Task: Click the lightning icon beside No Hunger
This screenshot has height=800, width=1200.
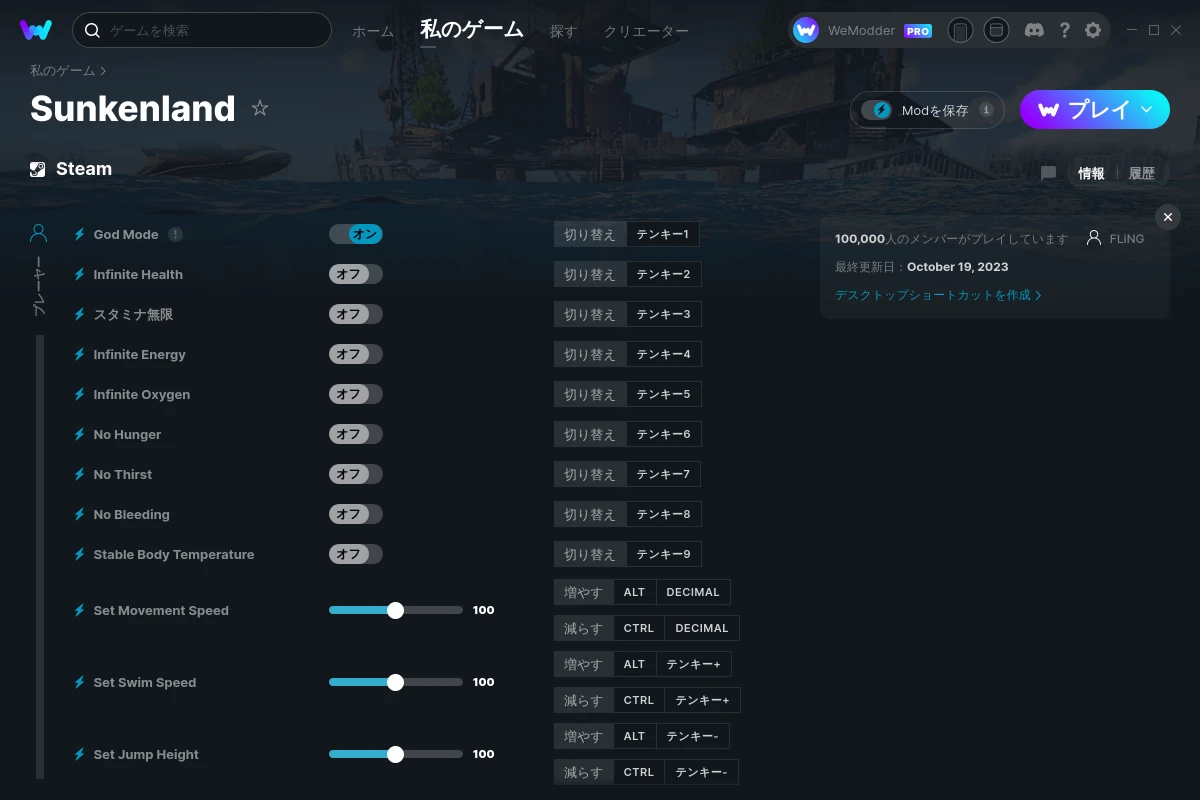Action: click(x=80, y=434)
